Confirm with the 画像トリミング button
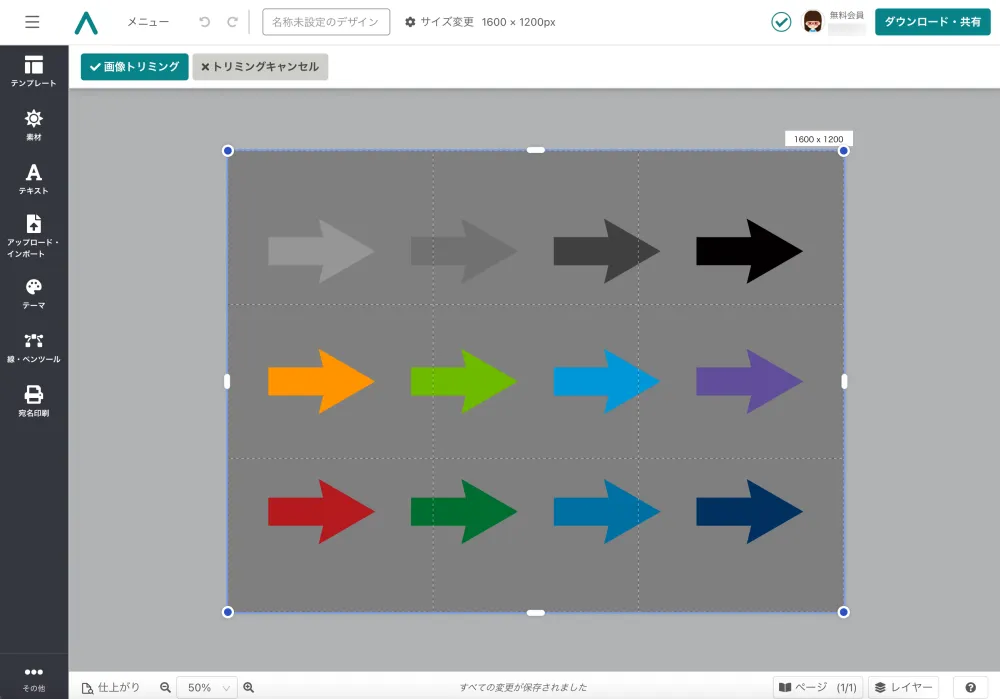Screen dimensions: 1000x699 (134, 67)
